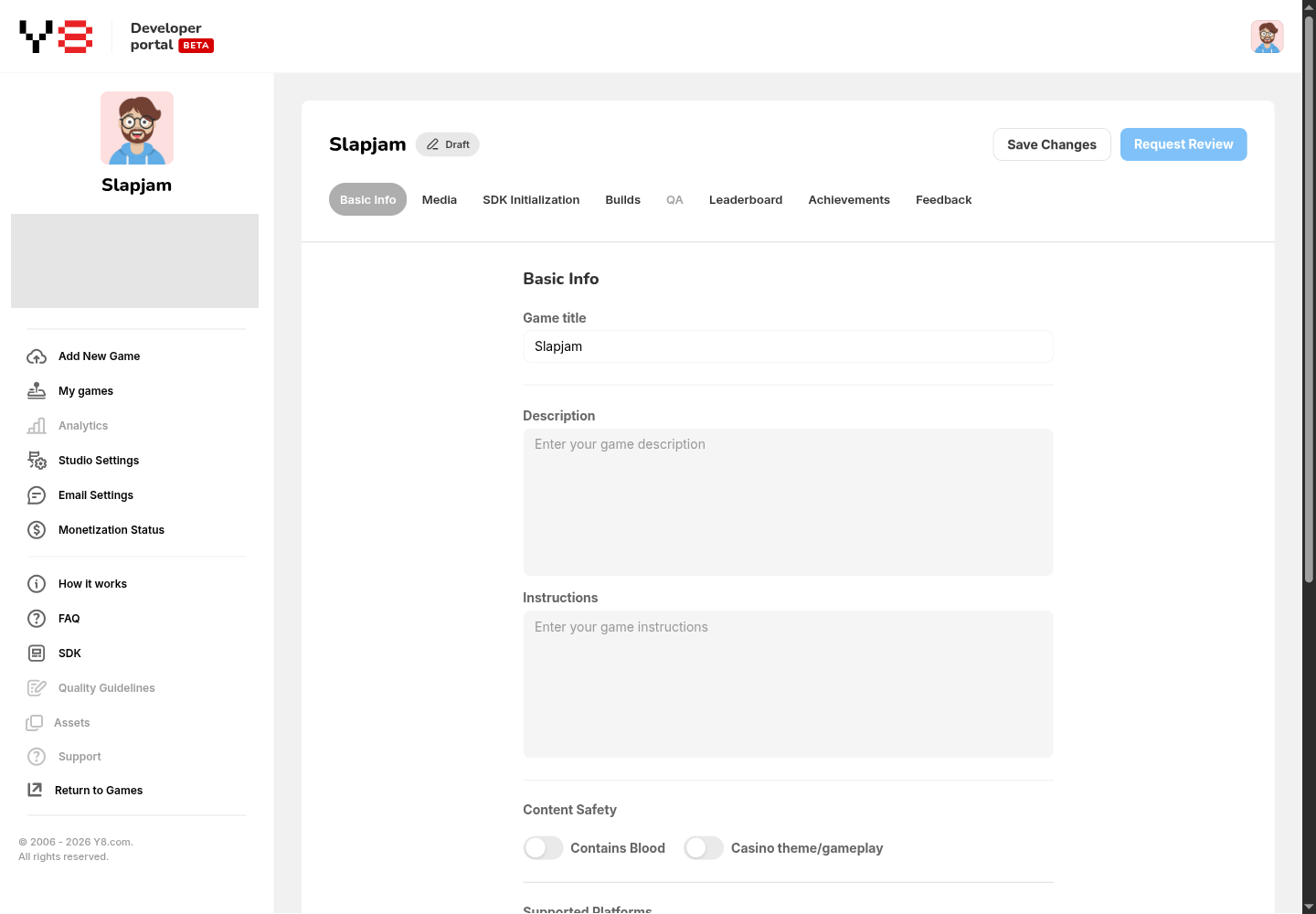Viewport: 1316px width, 914px height.
Task: Enable the Casino theme/gameplay switch
Action: pos(704,848)
